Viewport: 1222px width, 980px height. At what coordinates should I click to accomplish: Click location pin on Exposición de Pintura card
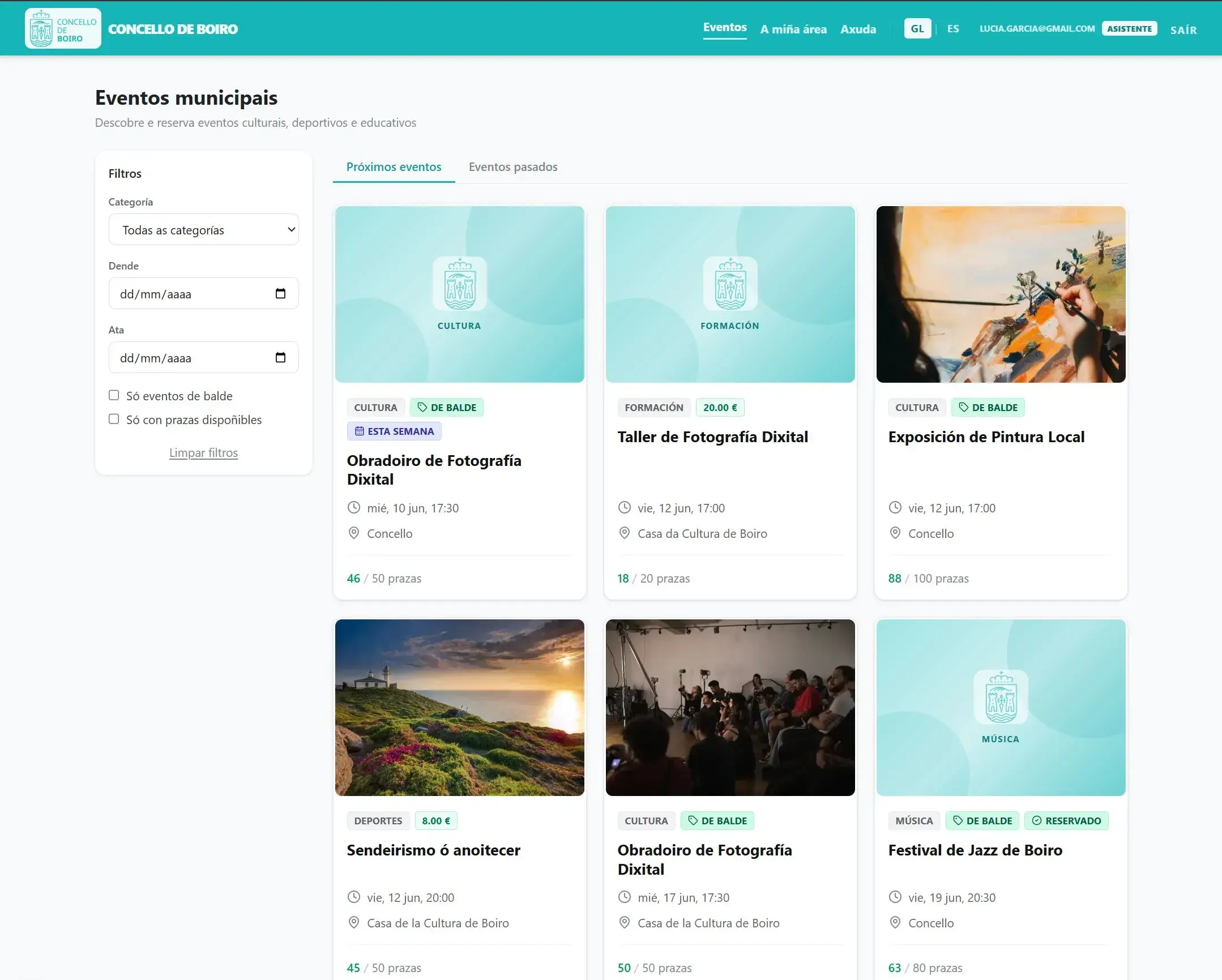pos(895,533)
